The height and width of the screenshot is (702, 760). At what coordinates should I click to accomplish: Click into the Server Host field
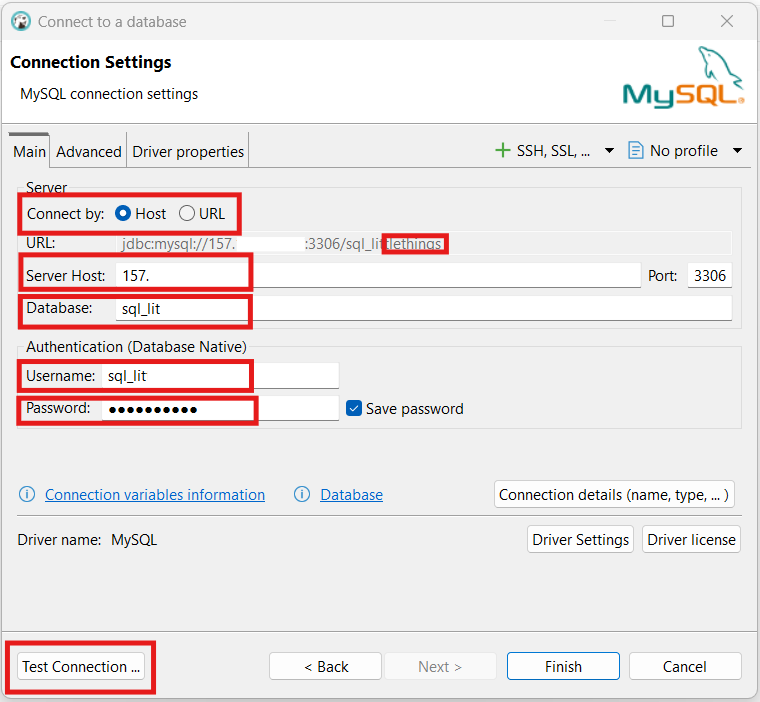pos(378,275)
